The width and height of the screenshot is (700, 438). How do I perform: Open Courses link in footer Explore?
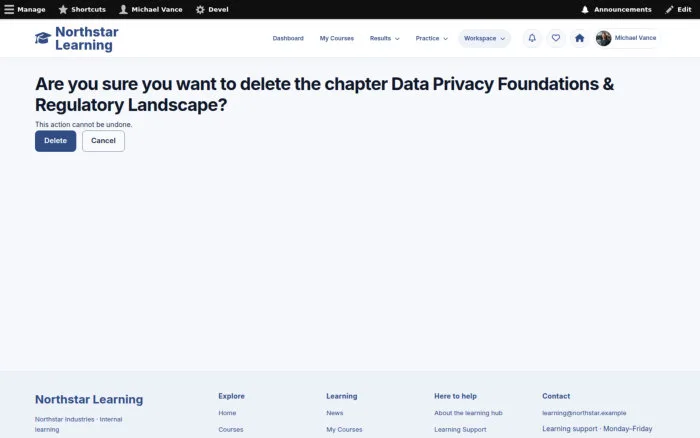click(x=231, y=430)
